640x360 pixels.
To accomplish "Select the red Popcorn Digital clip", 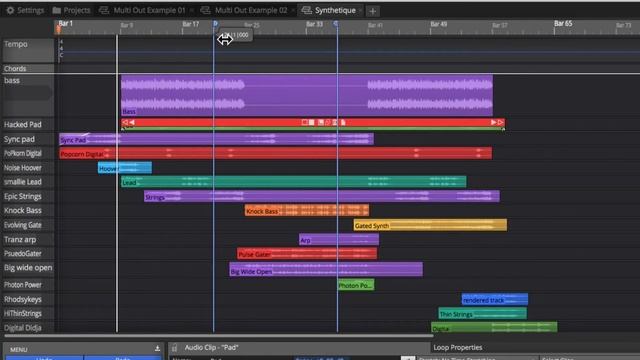I will point(276,153).
